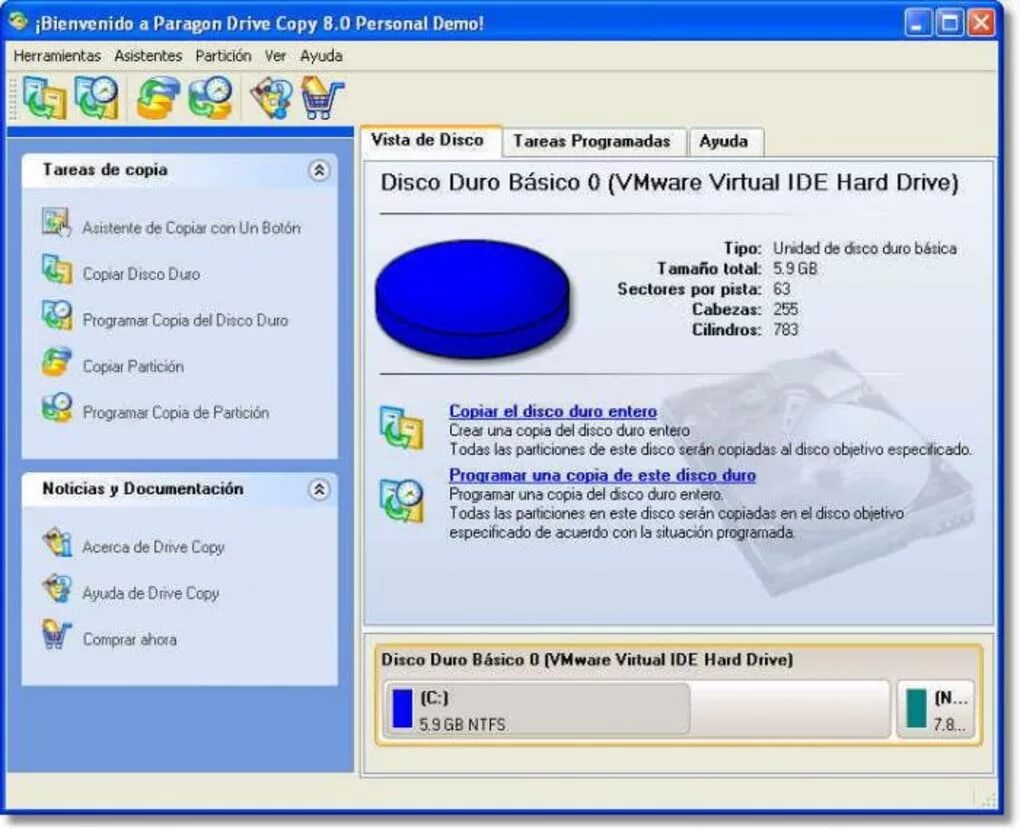Click the icon beside Programar Copia de Partición
This screenshot has width=1020, height=831.
pos(57,408)
